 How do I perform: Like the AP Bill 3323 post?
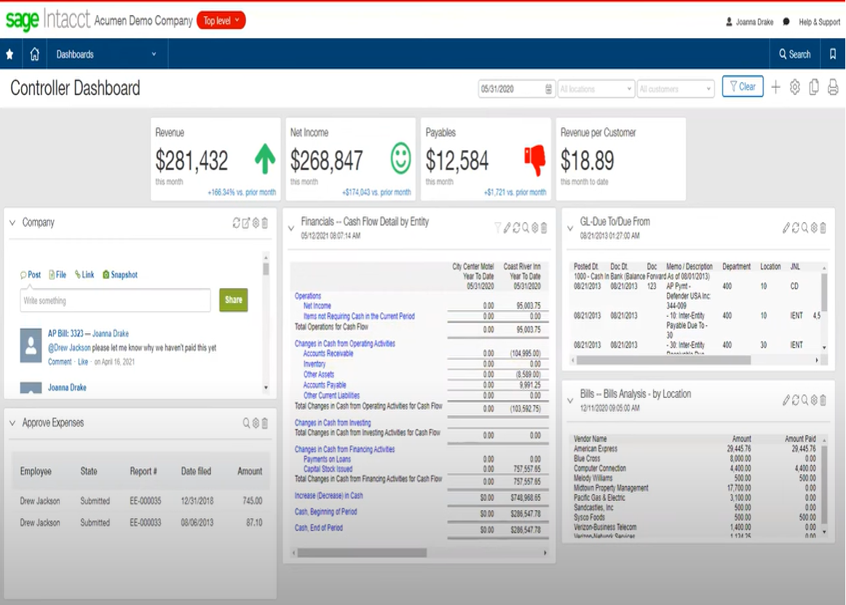83,362
